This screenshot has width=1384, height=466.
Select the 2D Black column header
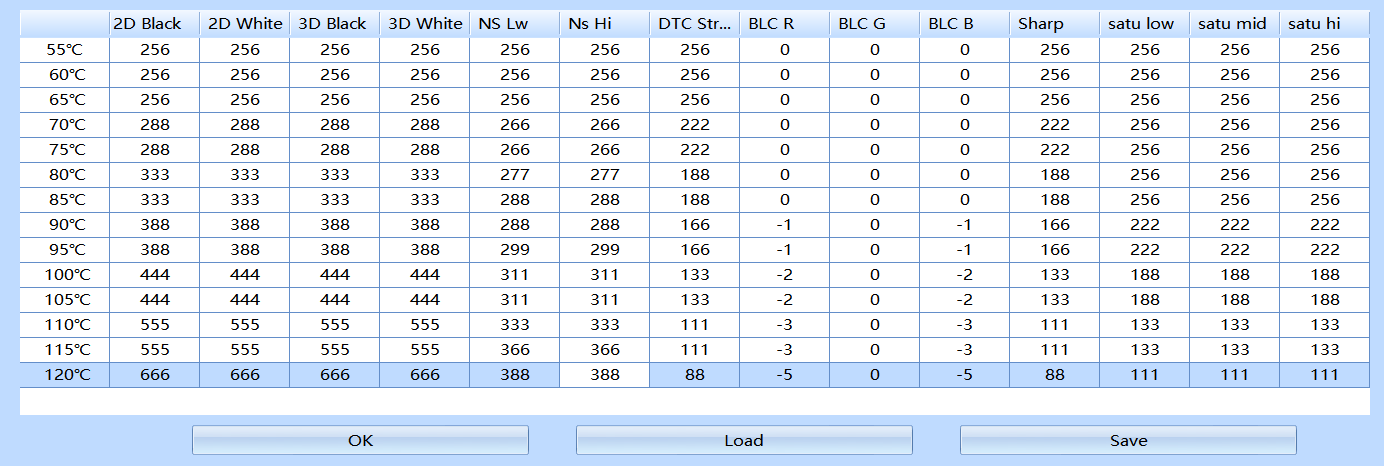coord(155,24)
